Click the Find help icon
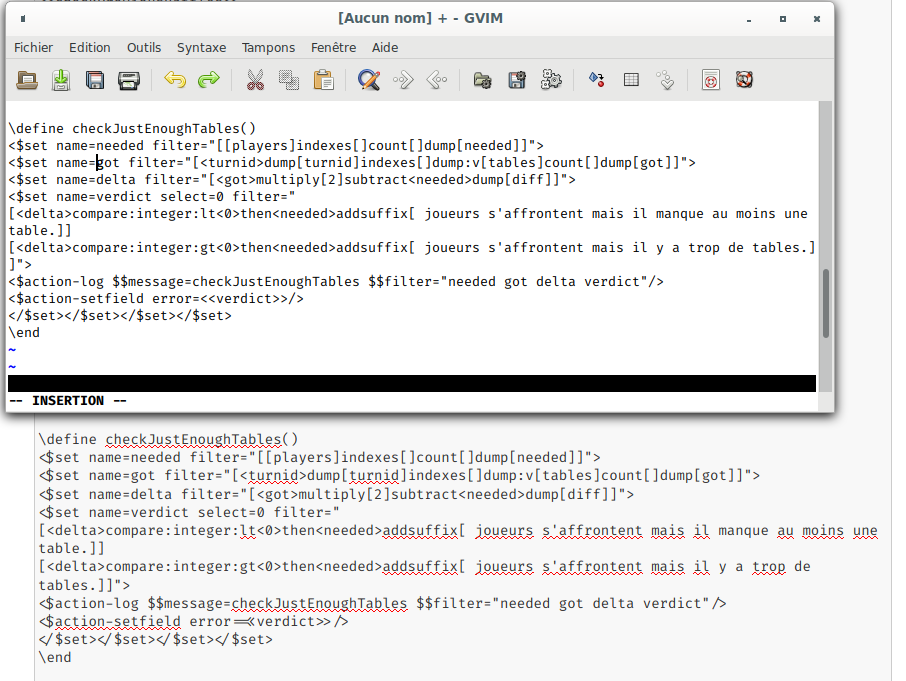 744,79
